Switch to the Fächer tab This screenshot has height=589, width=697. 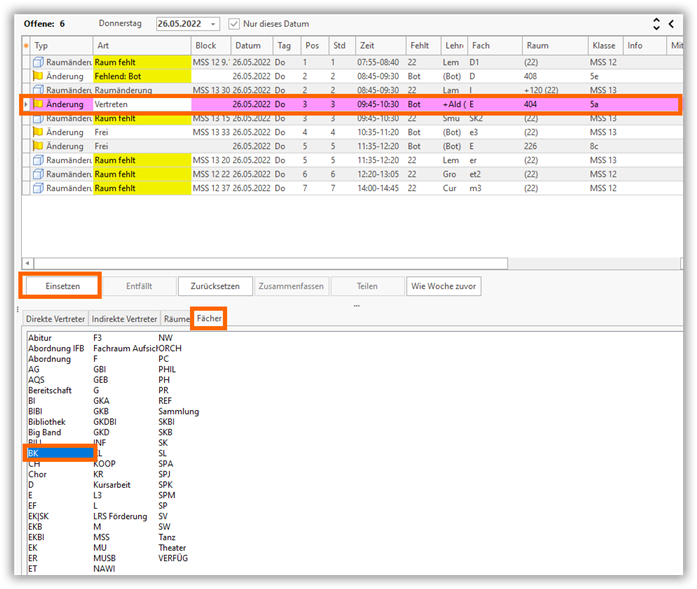[209, 319]
